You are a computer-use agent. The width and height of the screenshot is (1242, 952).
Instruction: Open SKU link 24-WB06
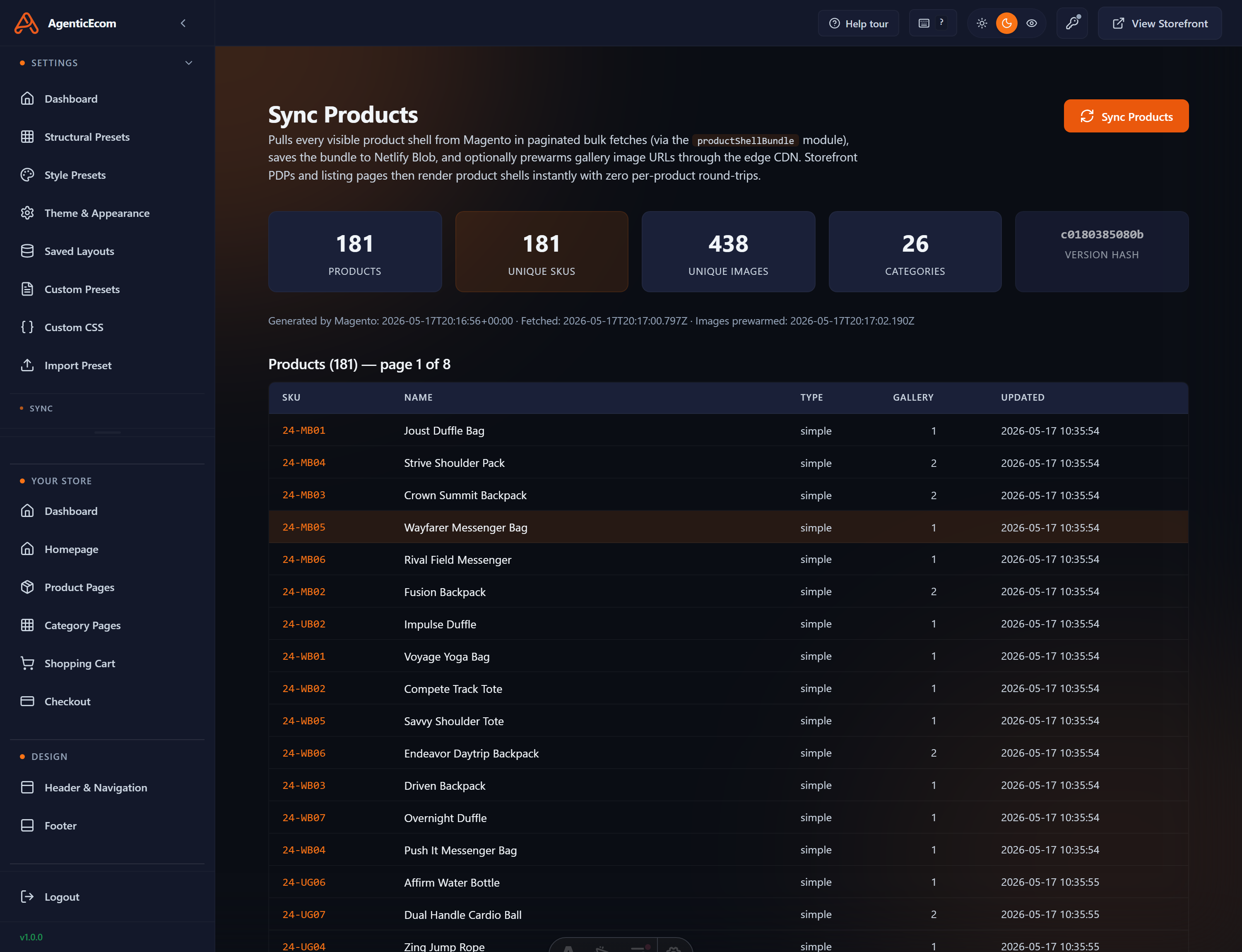304,753
